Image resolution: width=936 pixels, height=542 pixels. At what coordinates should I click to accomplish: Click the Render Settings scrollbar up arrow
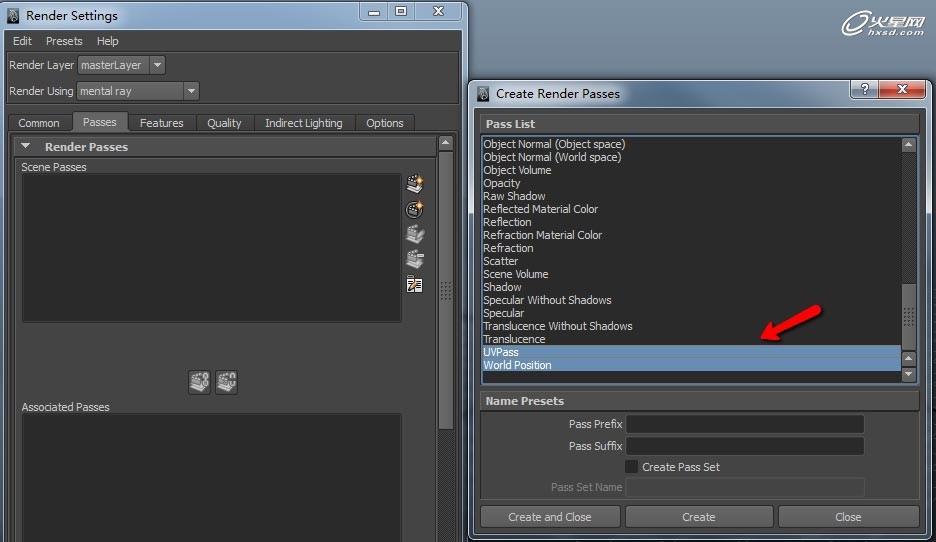point(445,143)
